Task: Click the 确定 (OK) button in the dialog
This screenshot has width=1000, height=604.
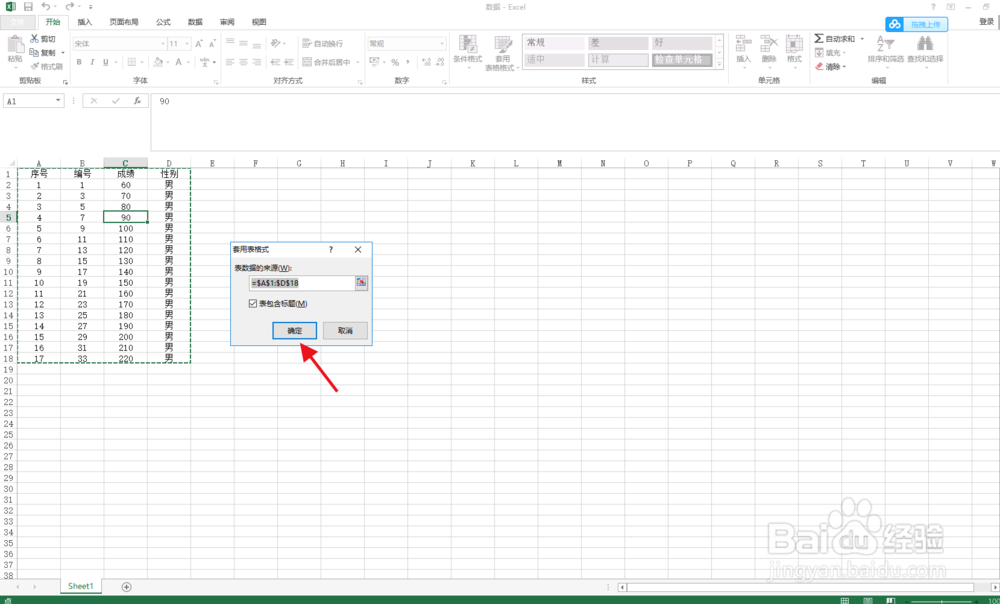Action: coord(295,330)
